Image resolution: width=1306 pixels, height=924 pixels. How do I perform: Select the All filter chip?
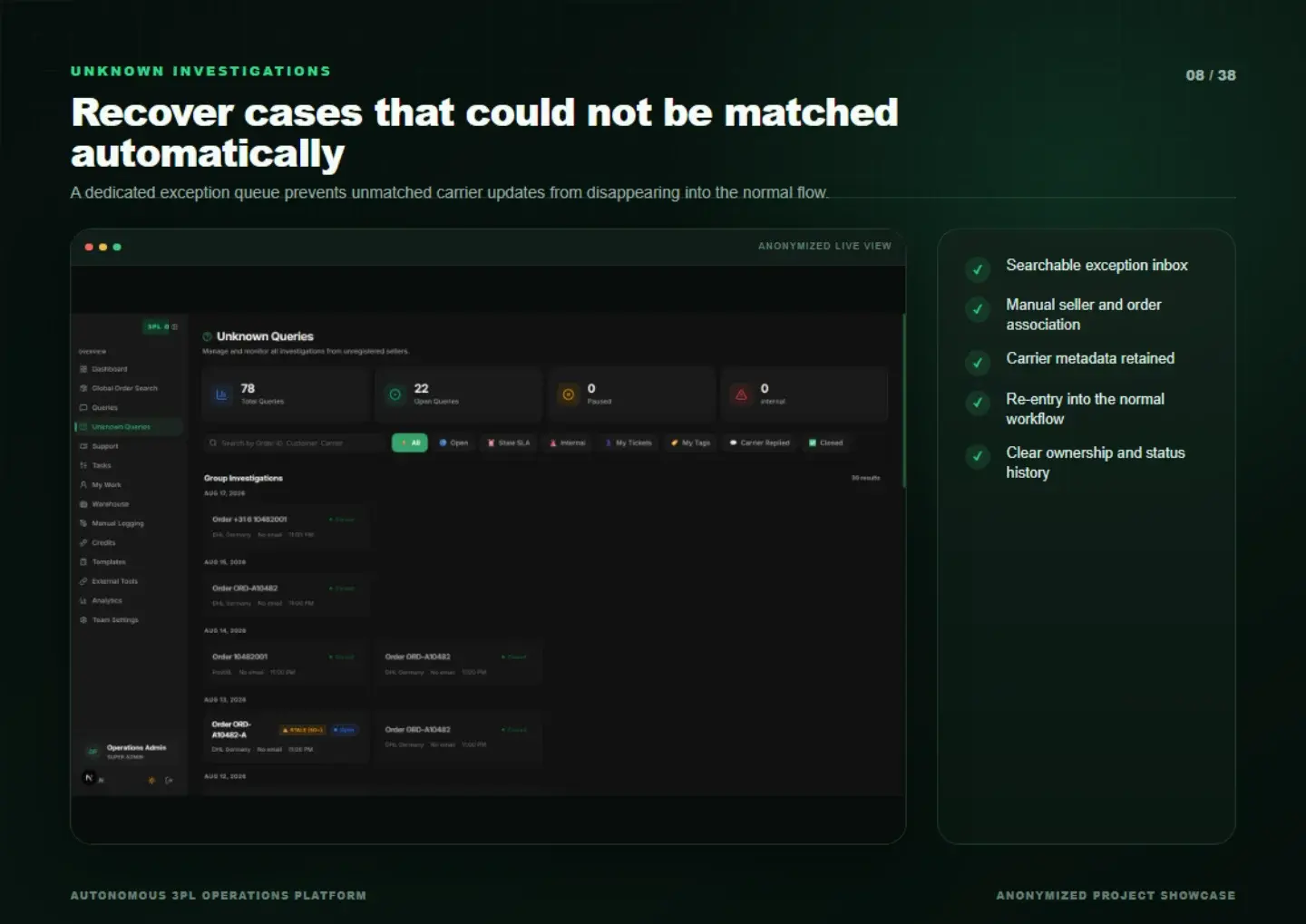[x=410, y=443]
